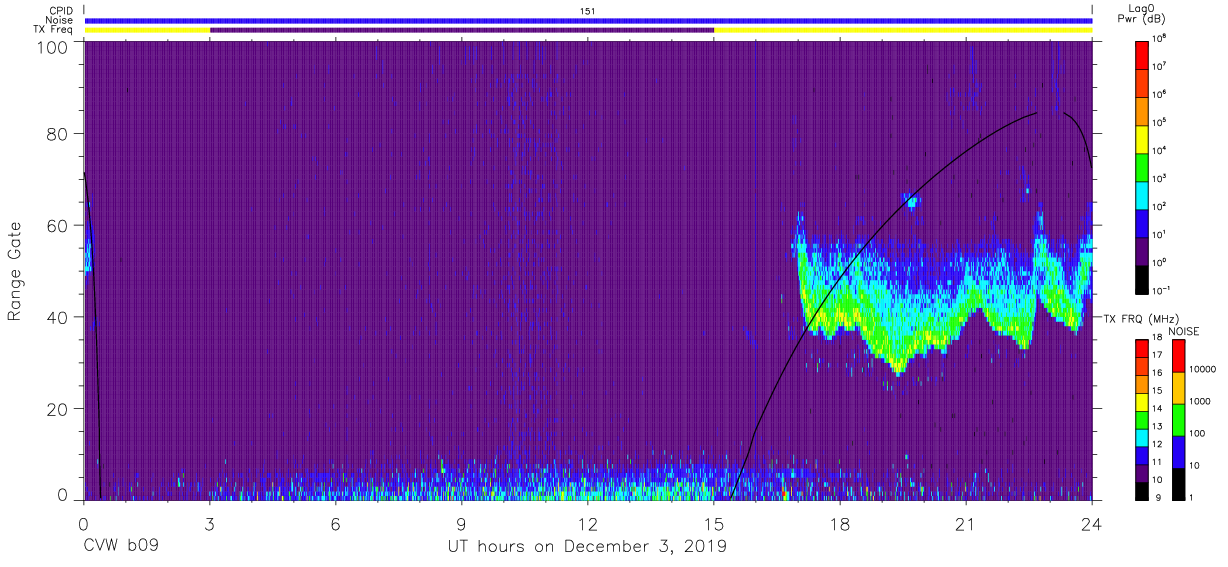
Task: Select the black bottom segment of power colorbar
Action: coord(1143,278)
